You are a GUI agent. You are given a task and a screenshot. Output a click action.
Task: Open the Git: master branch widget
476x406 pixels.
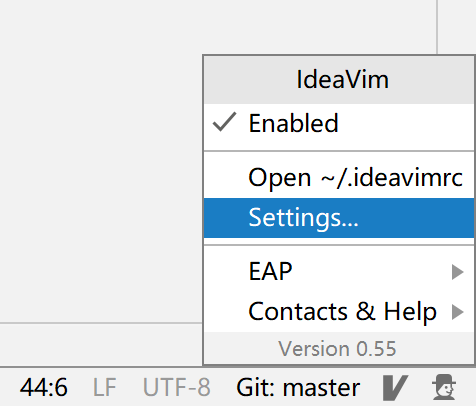tap(298, 387)
